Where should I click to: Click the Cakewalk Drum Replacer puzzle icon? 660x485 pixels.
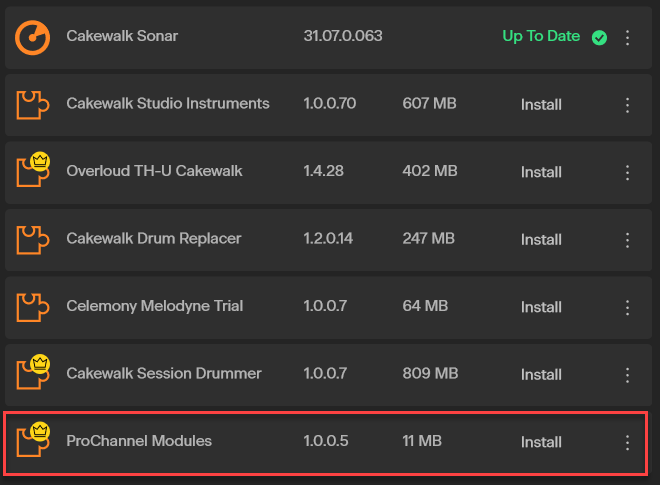click(33, 240)
